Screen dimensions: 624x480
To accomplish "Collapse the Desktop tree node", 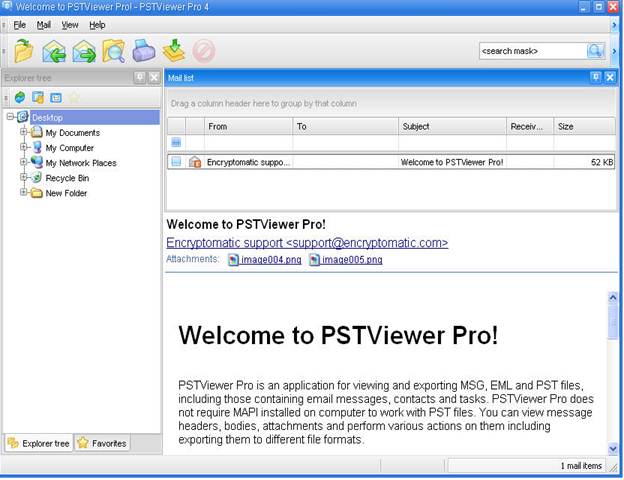I will [10, 117].
